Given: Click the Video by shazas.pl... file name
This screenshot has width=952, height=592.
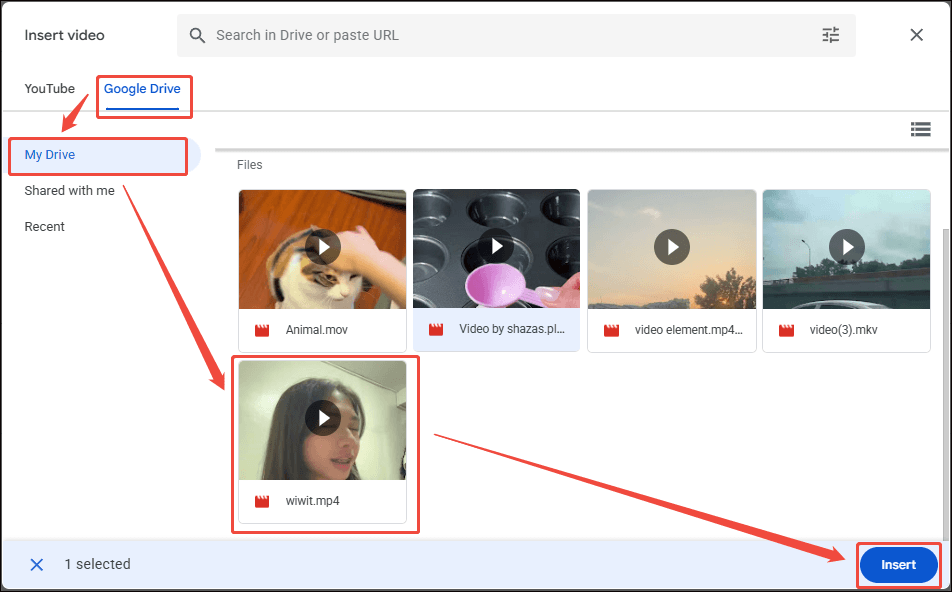Looking at the screenshot, I should 512,329.
